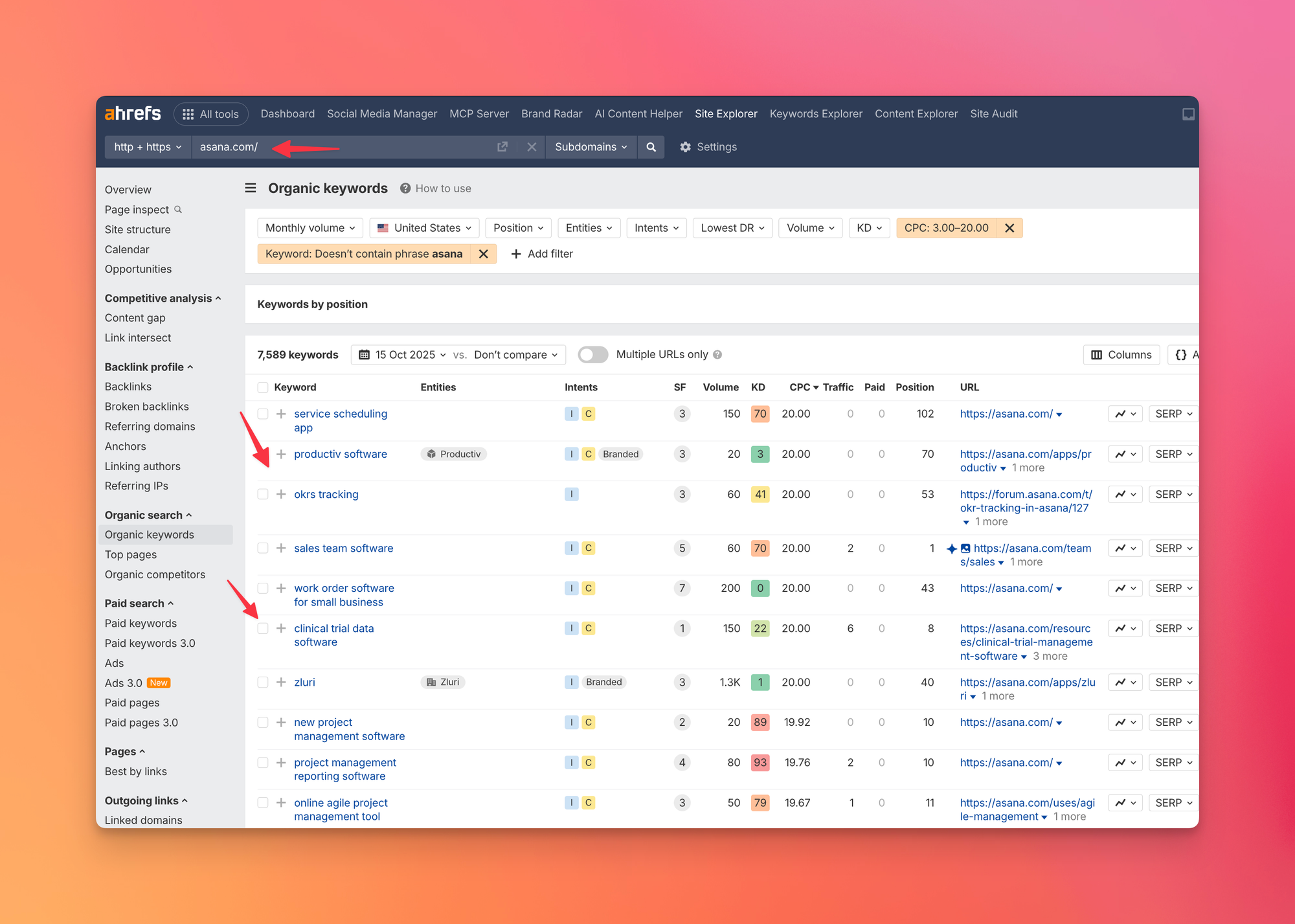The image size is (1295, 924).
Task: Tick the select-all checkbox in Keyword header
Action: pos(263,387)
